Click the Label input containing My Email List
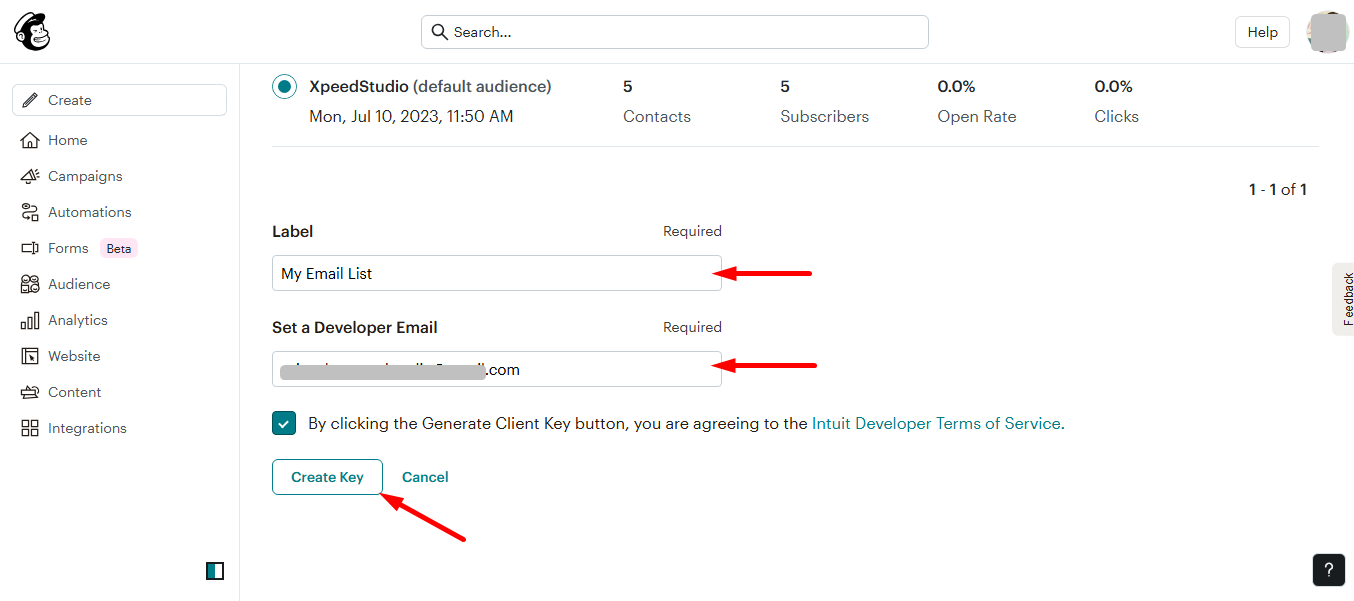Screen dimensions: 1354x601 pos(496,272)
